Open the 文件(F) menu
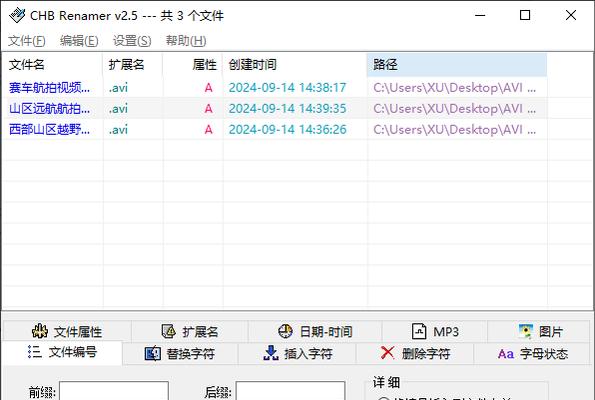The width and height of the screenshot is (595, 400). tap(27, 41)
